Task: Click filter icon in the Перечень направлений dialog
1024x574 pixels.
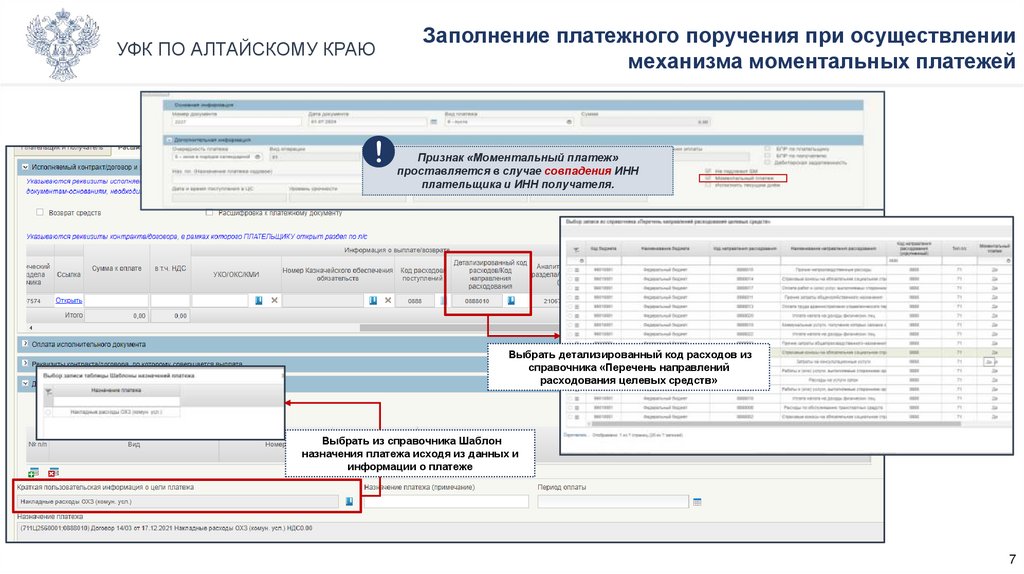Action: [576, 249]
